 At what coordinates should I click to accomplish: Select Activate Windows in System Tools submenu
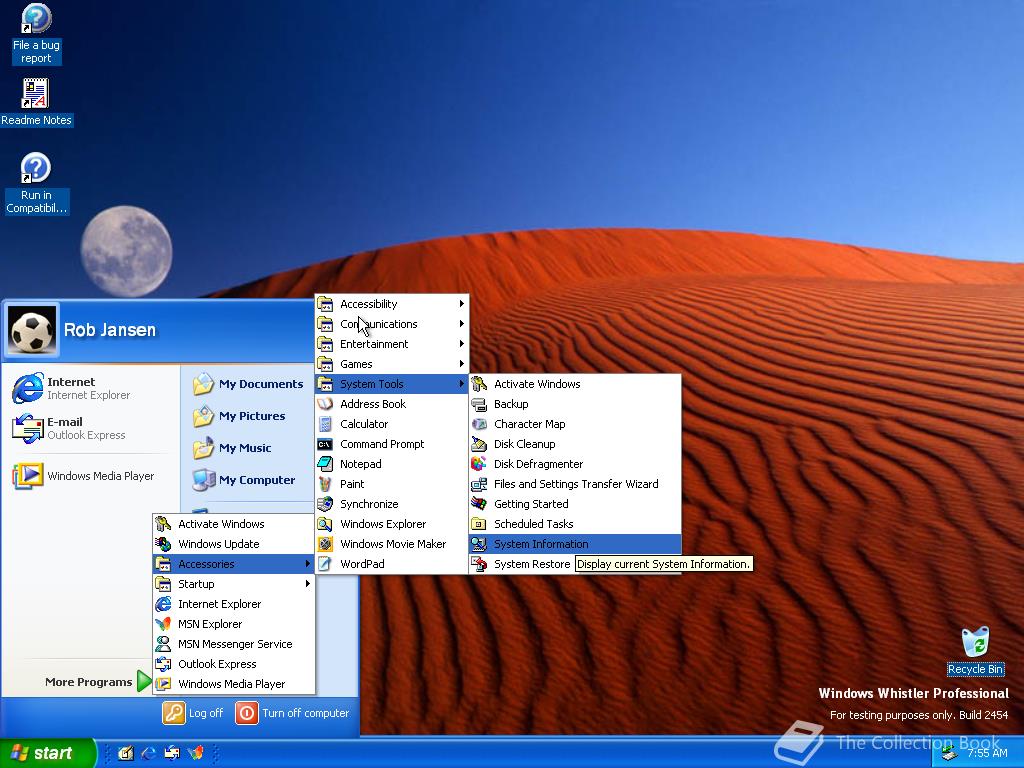[575, 384]
